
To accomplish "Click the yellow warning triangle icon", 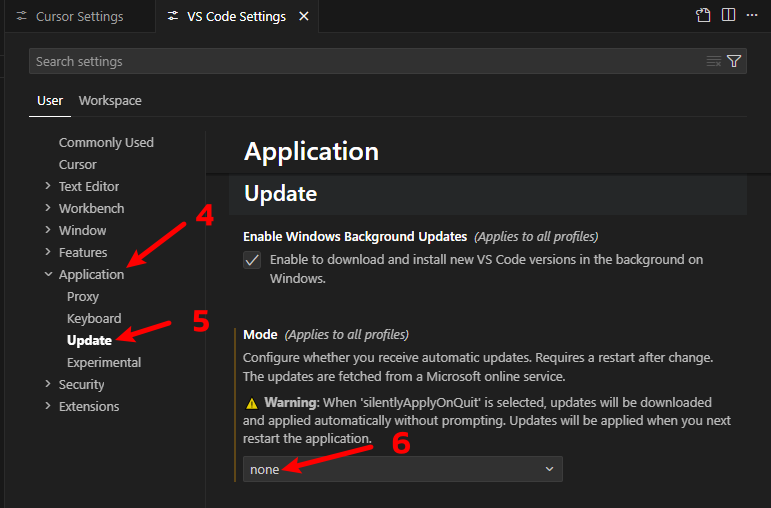I will point(252,403).
